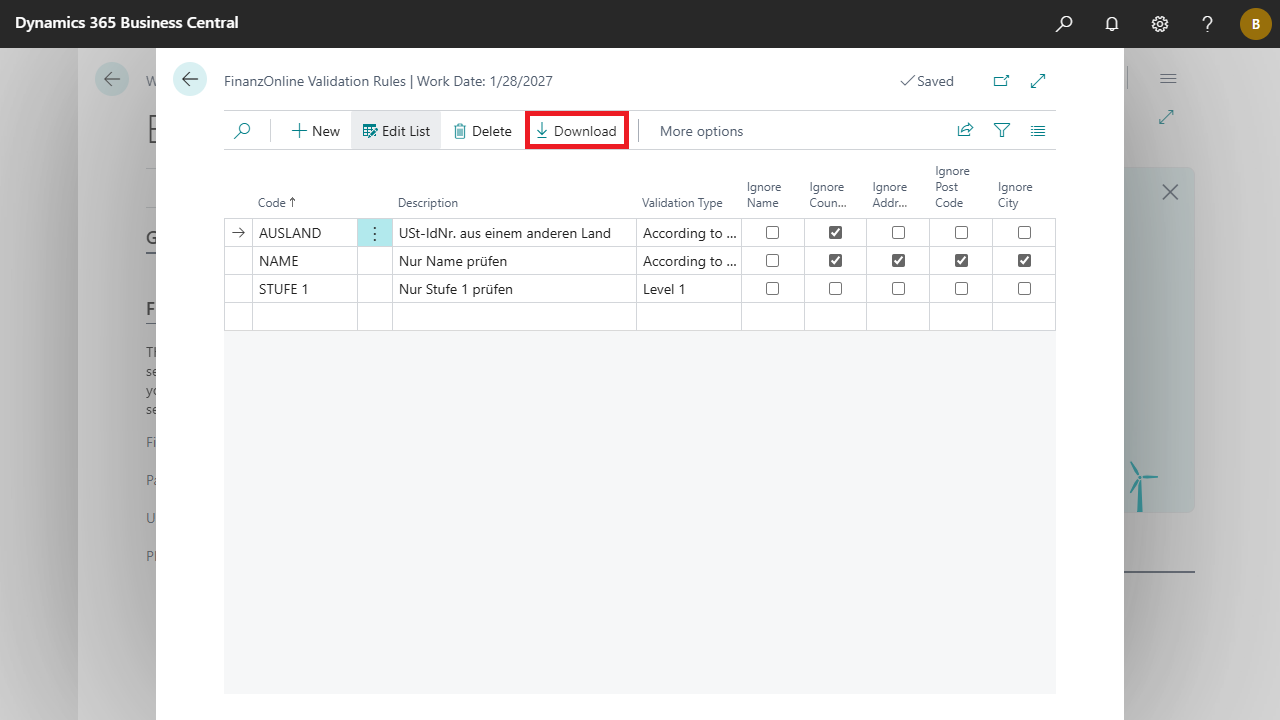Image resolution: width=1280 pixels, height=720 pixels.
Task: Check Ignore Post Code for STUFE 1
Action: coord(961,289)
